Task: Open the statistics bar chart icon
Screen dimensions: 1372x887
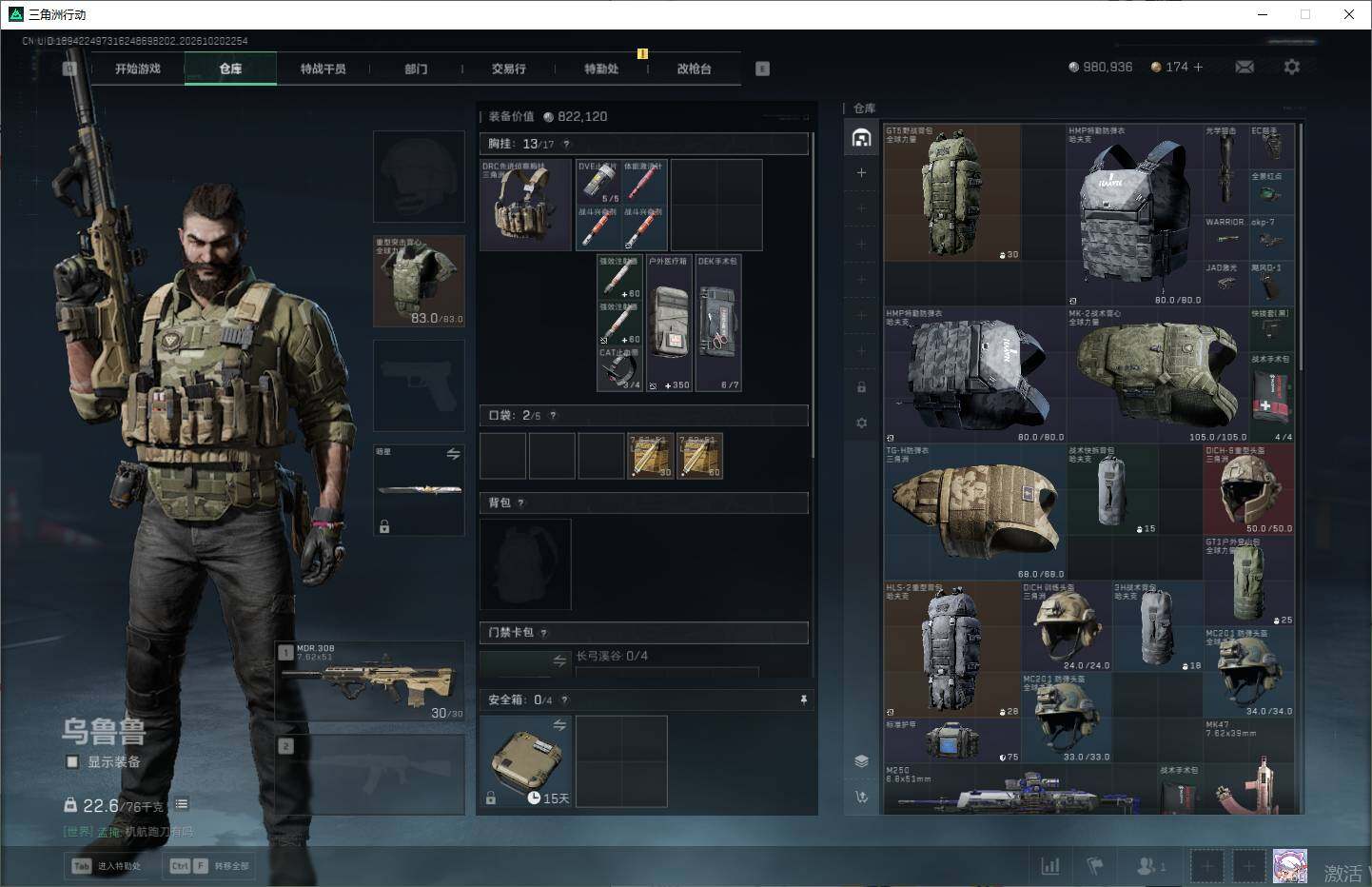Action: tap(1050, 866)
